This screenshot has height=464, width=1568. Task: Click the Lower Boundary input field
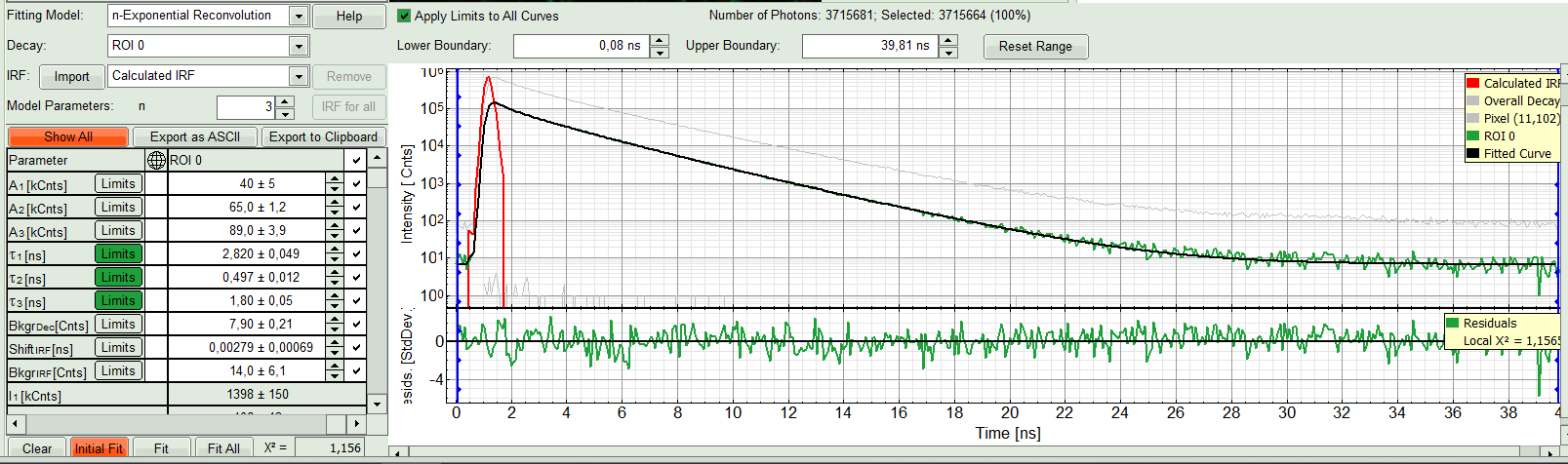[x=581, y=46]
